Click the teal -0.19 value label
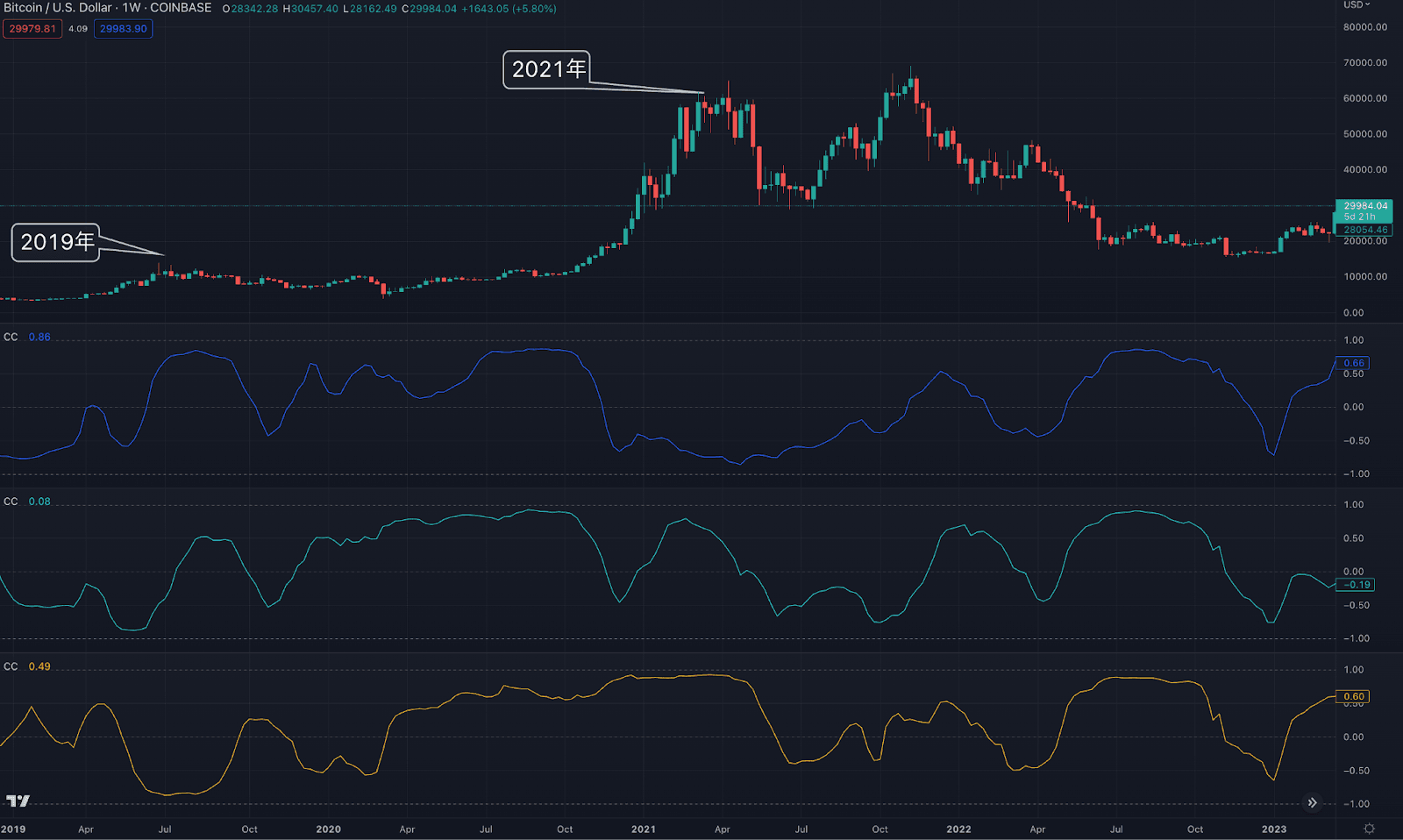Viewport: 1403px width, 840px height. pos(1356,585)
